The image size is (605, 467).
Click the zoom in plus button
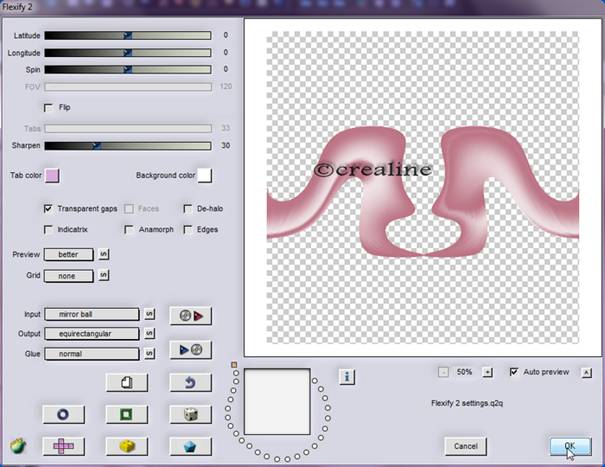point(488,372)
